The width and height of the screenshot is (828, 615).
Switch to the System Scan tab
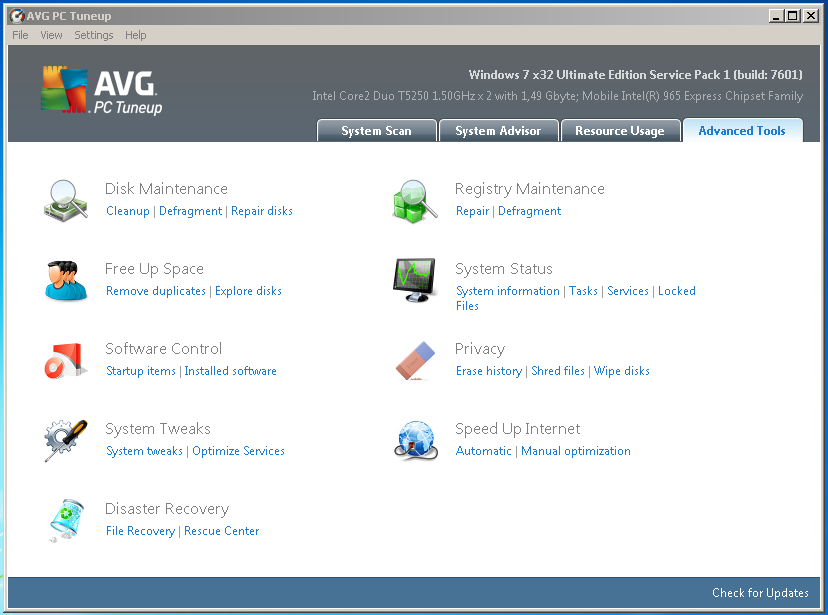377,130
